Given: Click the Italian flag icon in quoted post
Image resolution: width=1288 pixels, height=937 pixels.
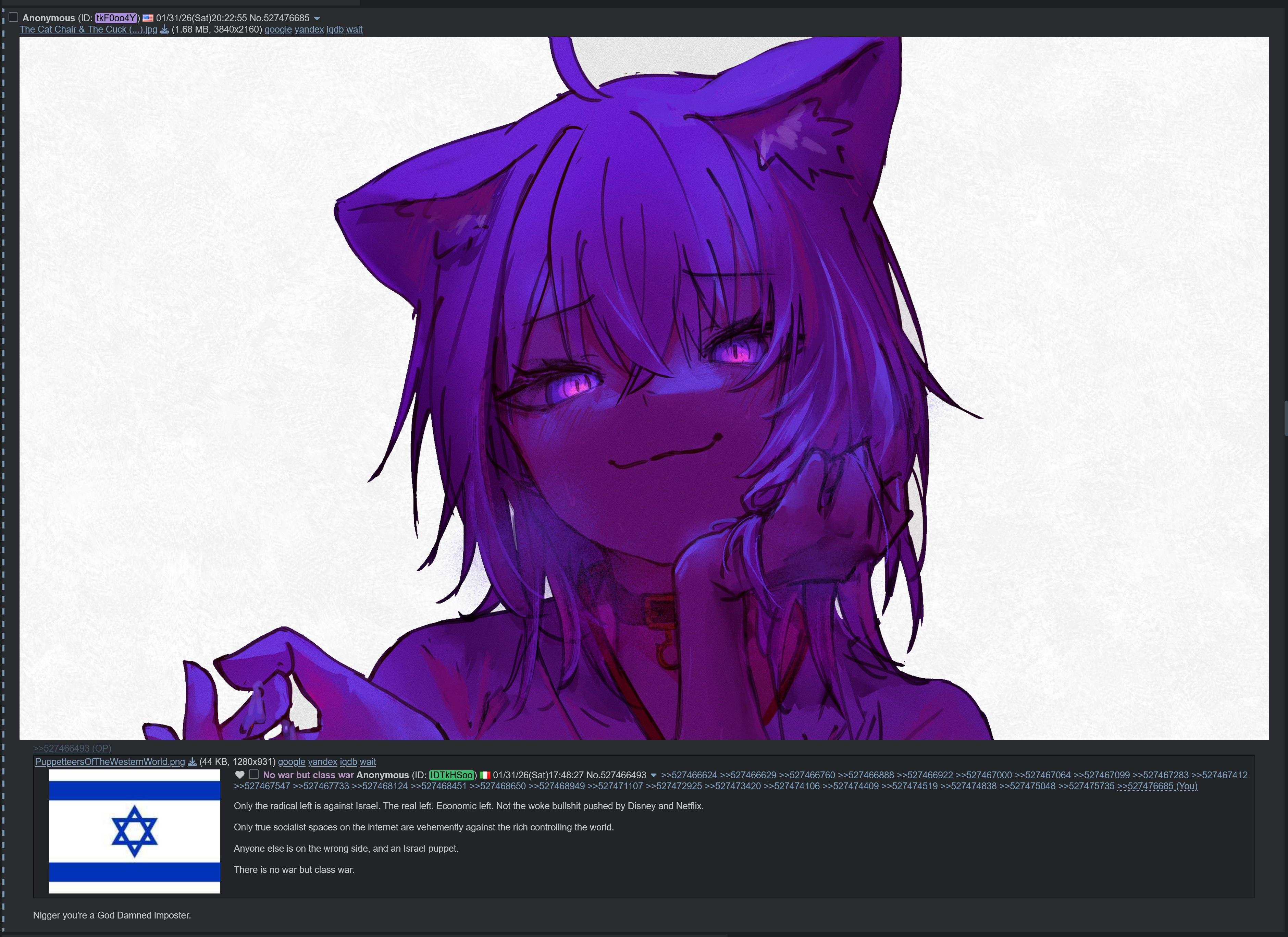Looking at the screenshot, I should pyautogui.click(x=484, y=775).
